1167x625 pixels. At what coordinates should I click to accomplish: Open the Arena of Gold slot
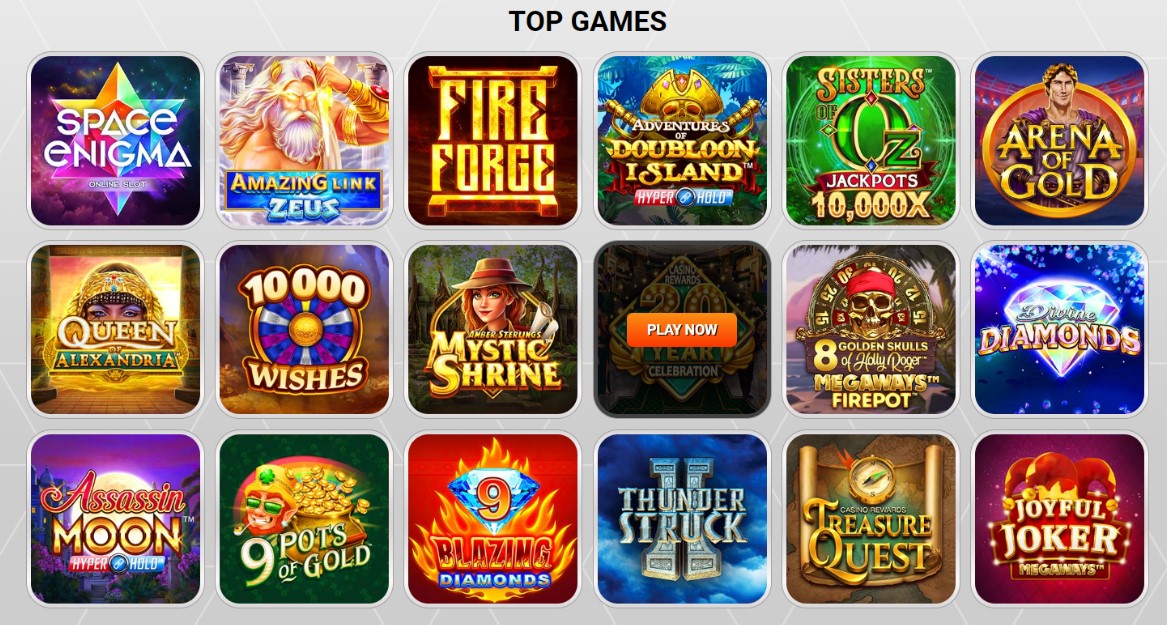point(1060,140)
